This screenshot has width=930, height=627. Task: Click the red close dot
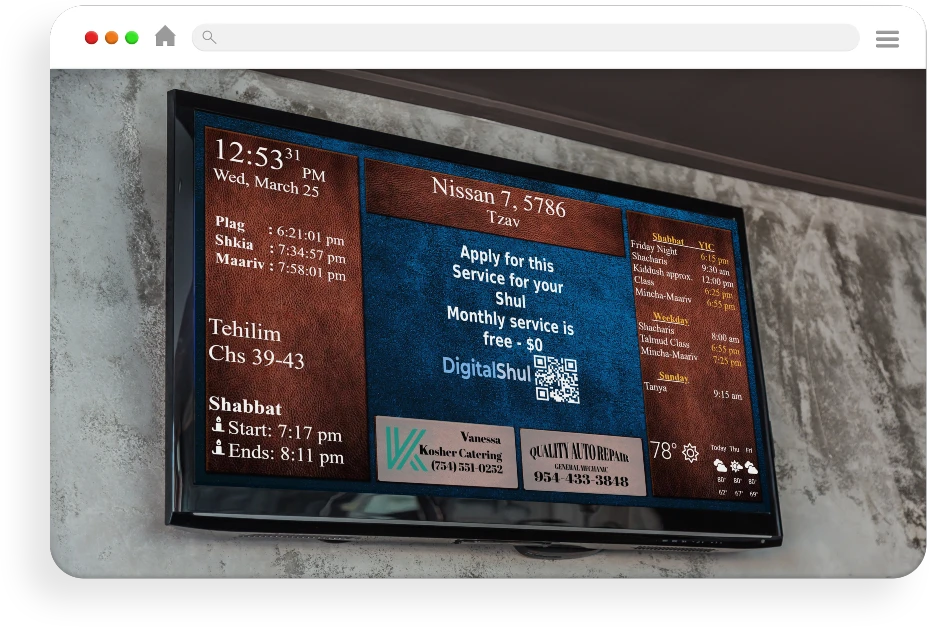pyautogui.click(x=91, y=37)
